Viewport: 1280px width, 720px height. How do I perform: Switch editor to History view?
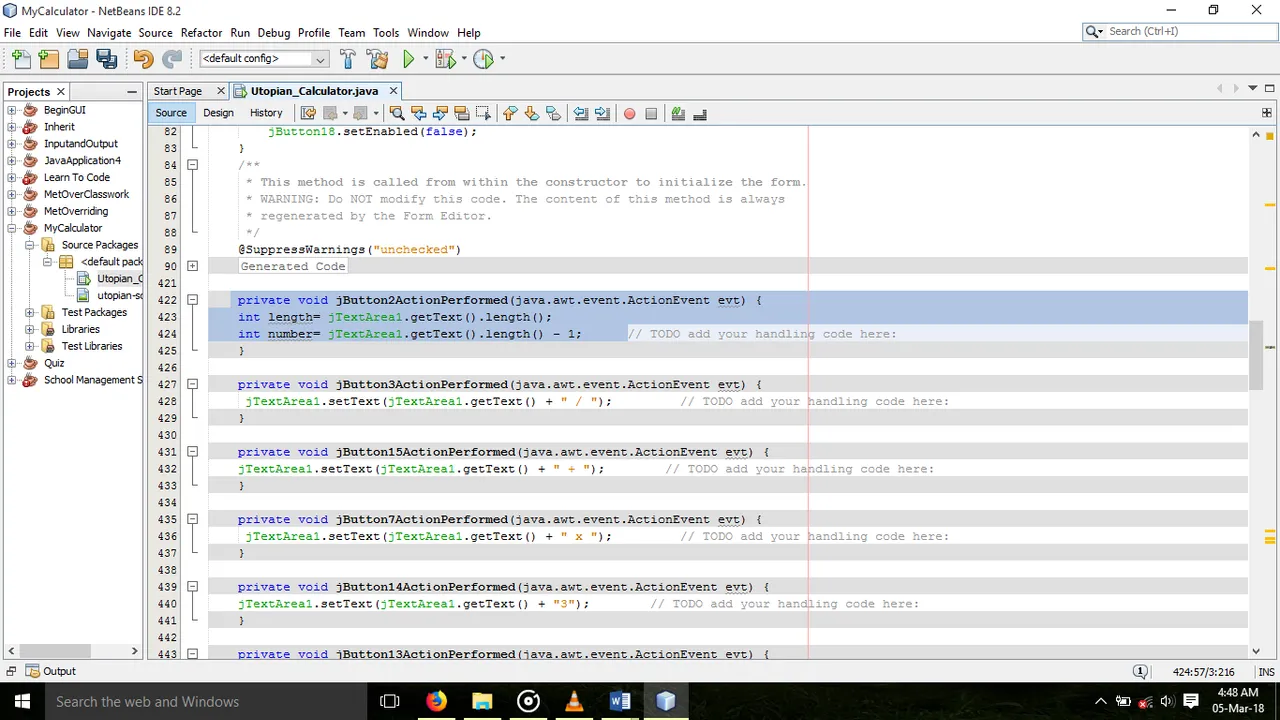266,113
